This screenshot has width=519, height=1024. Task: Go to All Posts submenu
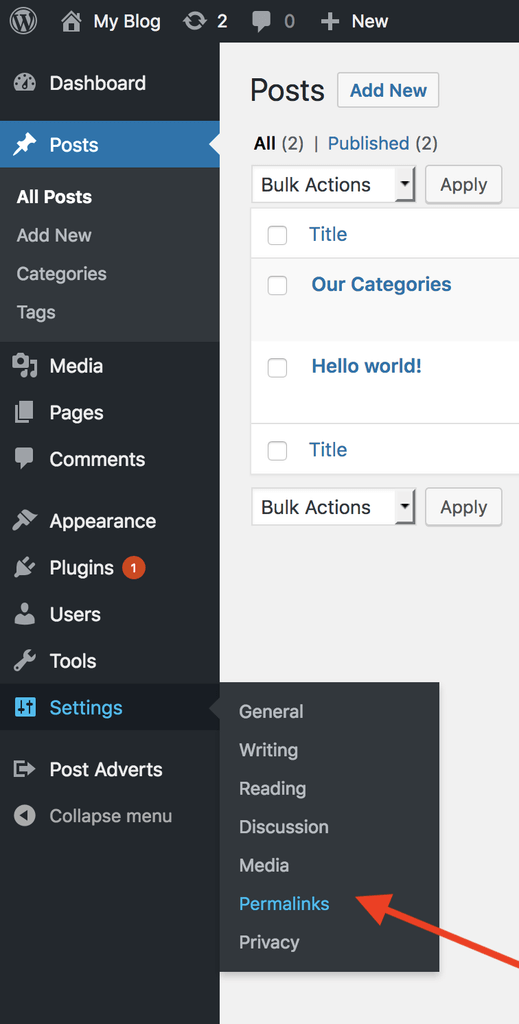pos(54,197)
